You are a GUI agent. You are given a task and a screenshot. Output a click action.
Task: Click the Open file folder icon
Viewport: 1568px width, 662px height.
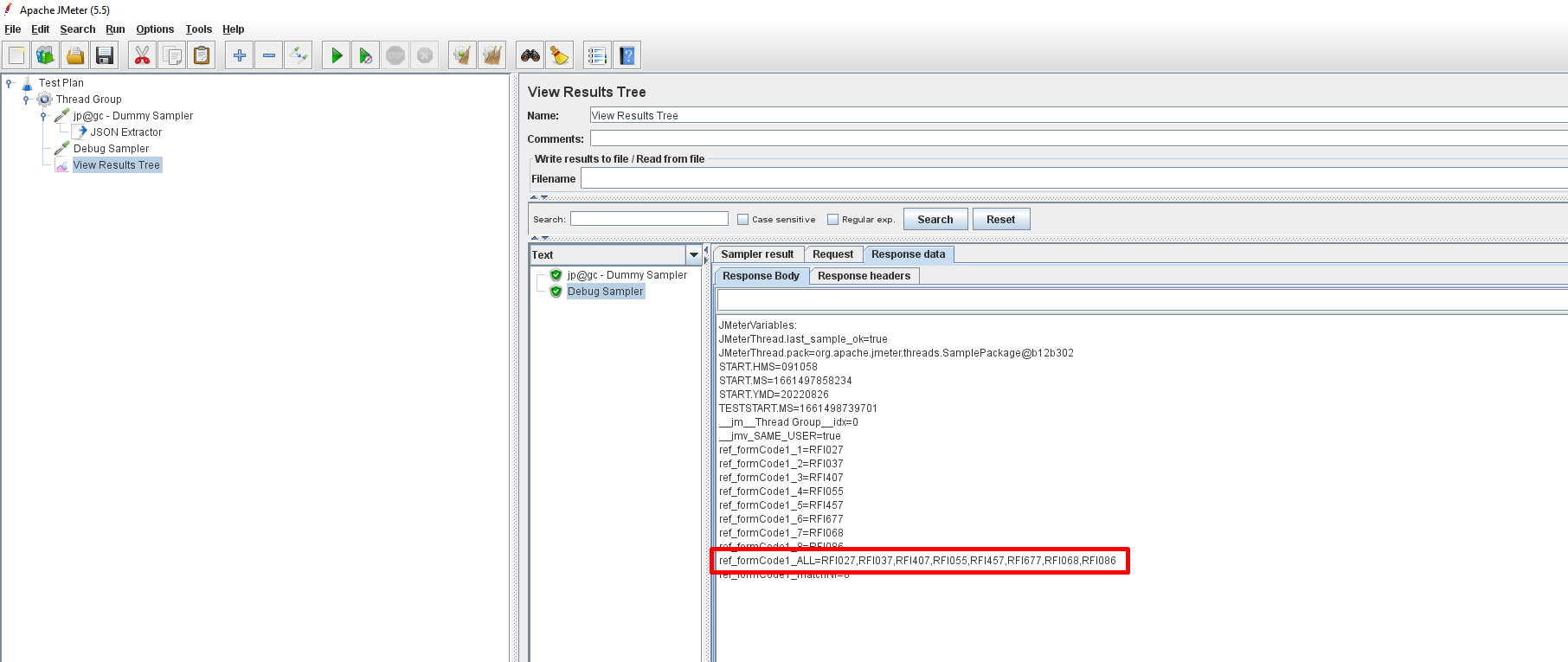[x=75, y=55]
